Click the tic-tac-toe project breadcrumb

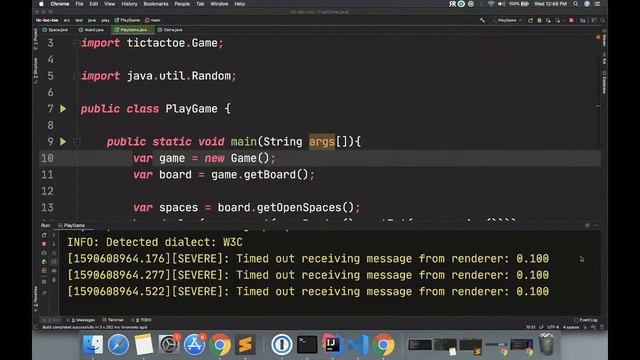(47, 20)
